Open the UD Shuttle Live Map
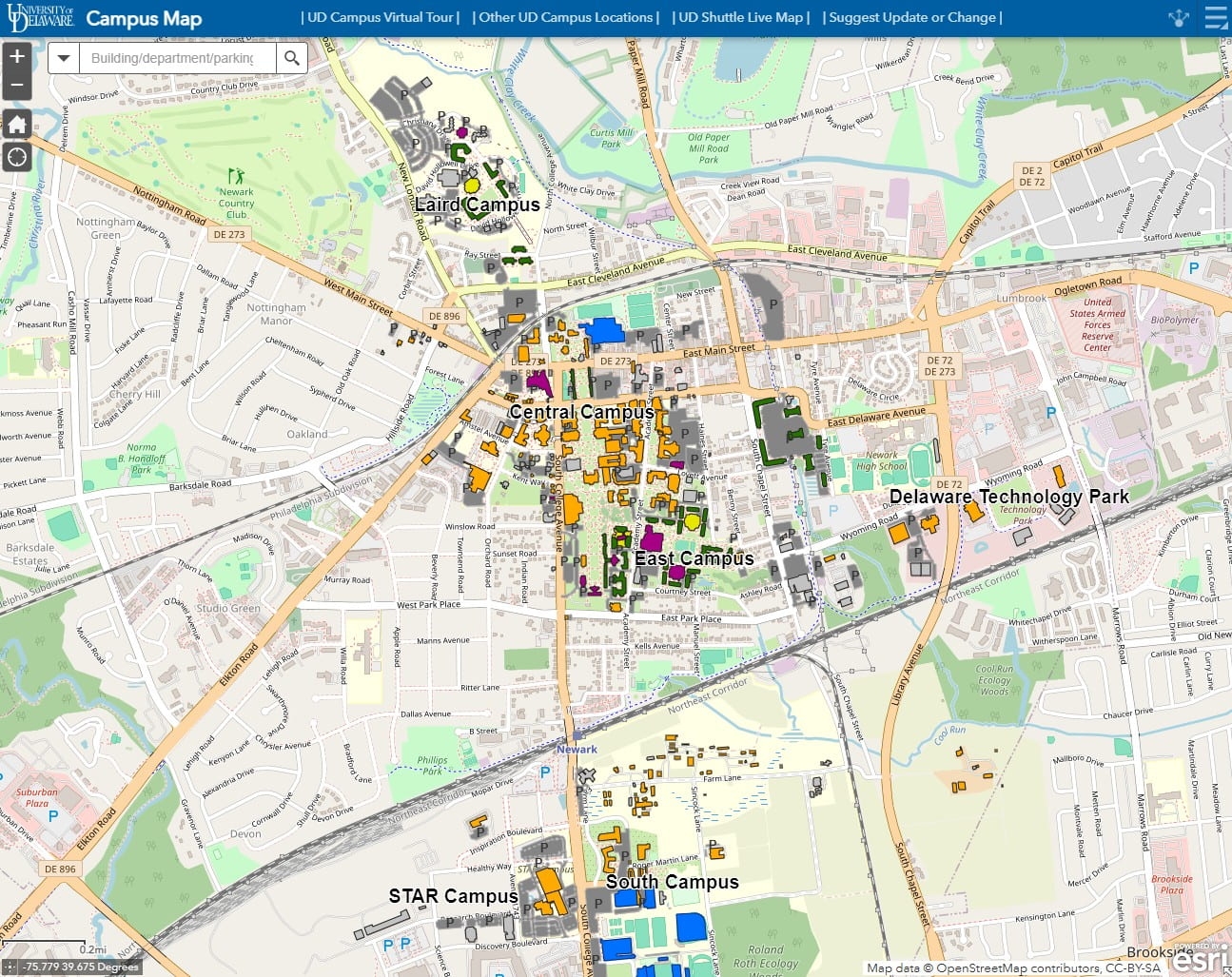 pyautogui.click(x=741, y=17)
